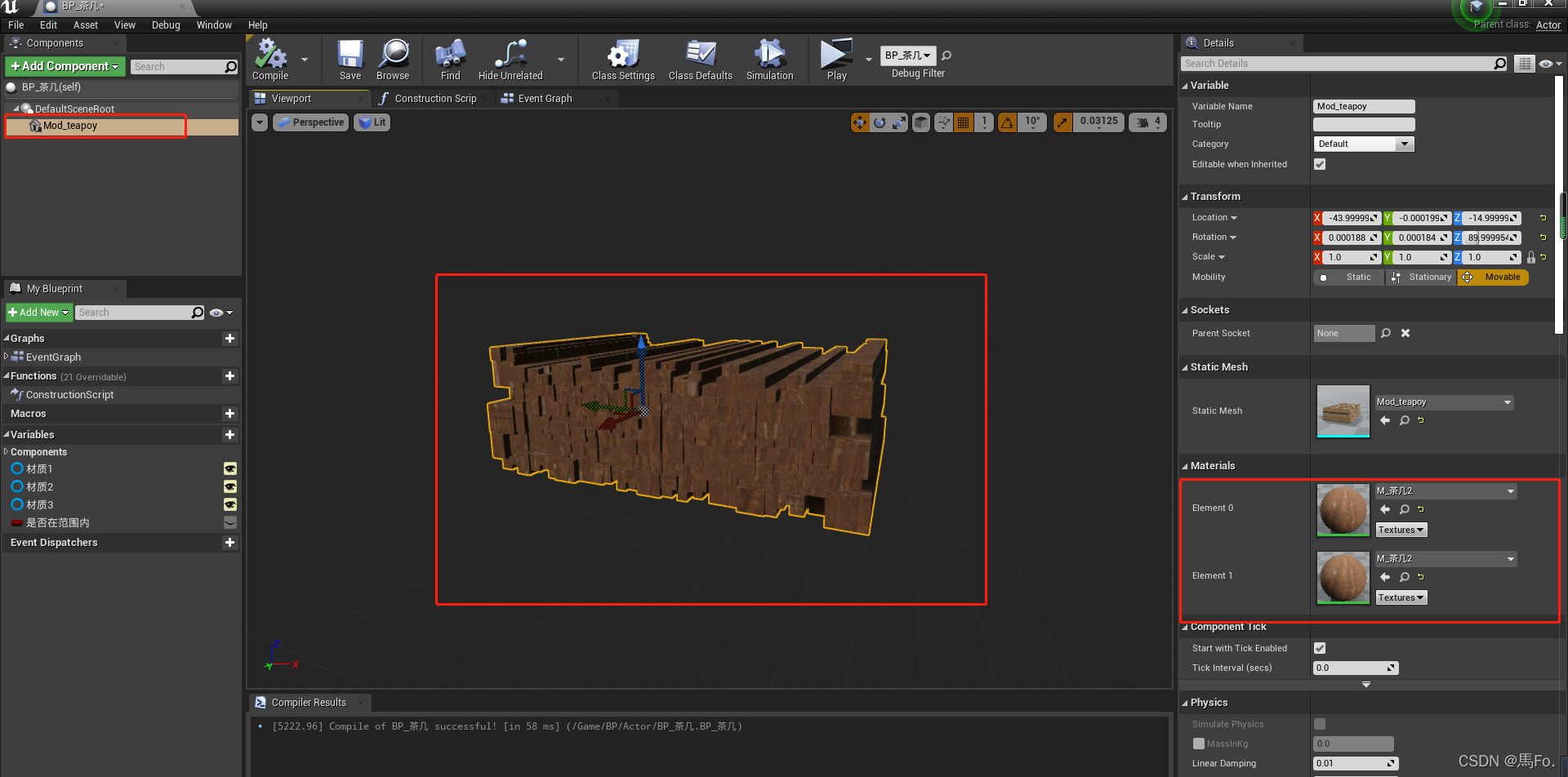Click the Find toolbar icon
1568x777 pixels.
click(450, 55)
